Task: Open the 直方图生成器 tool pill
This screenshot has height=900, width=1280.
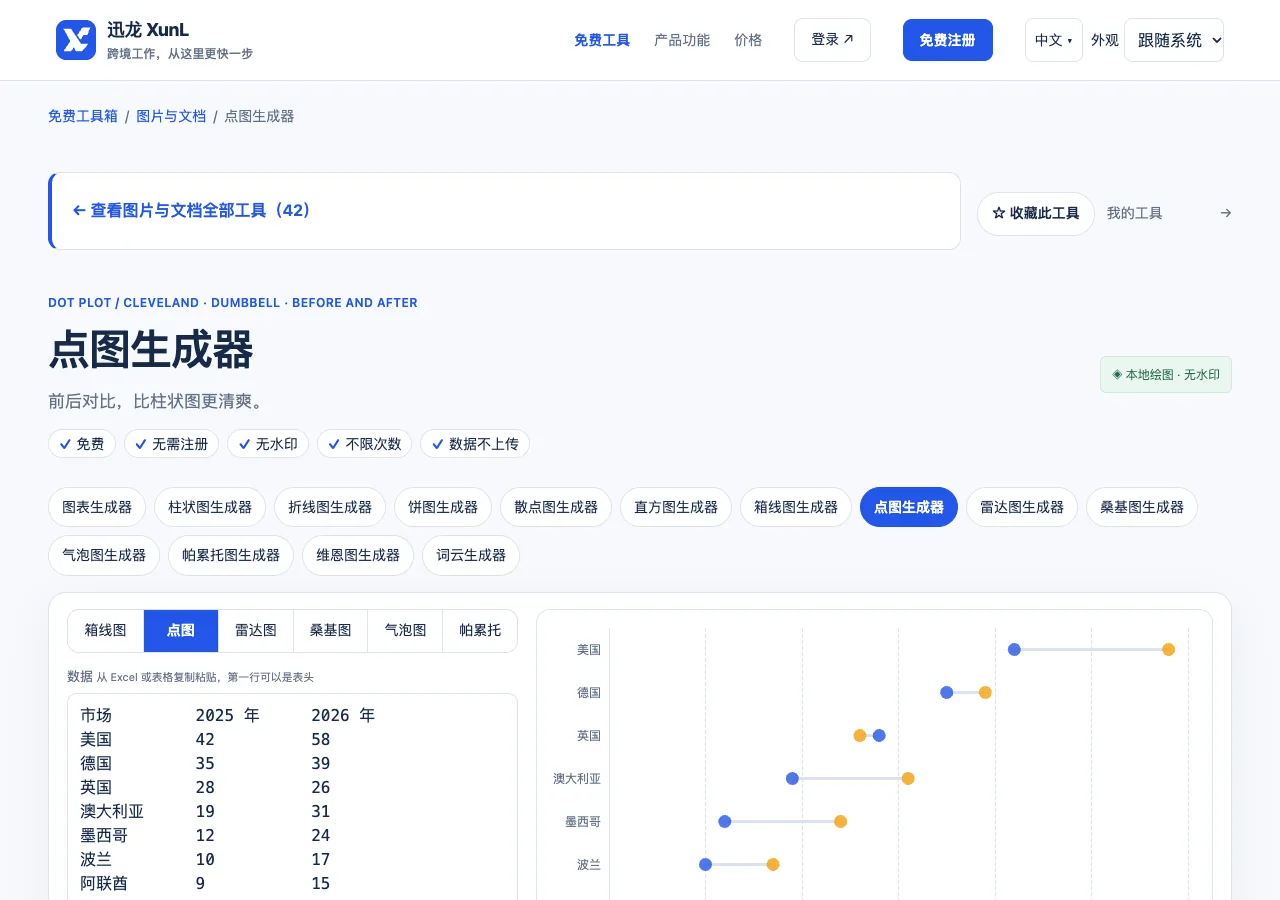Action: point(676,507)
